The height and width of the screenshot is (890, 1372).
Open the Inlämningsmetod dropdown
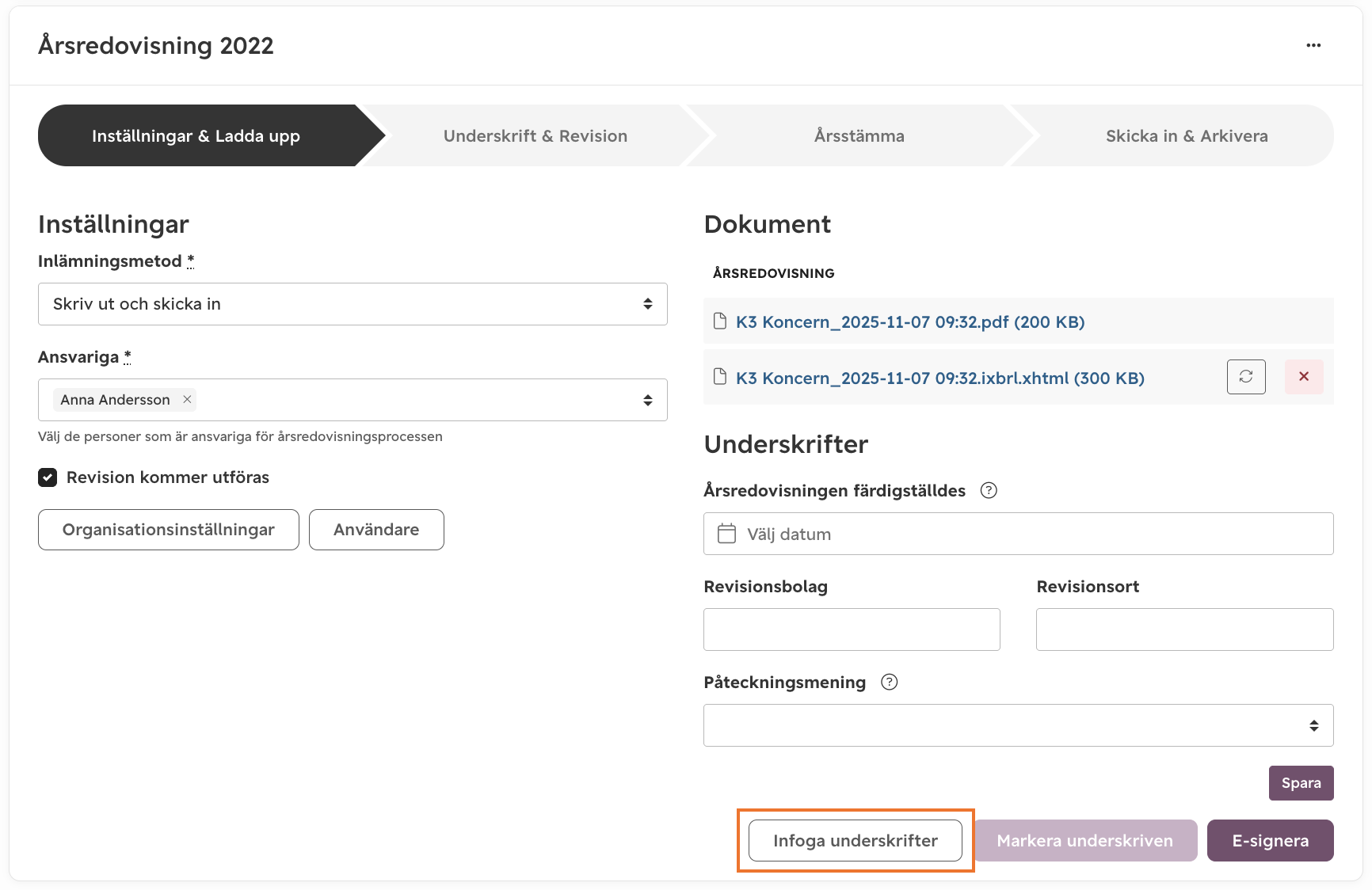pos(353,304)
